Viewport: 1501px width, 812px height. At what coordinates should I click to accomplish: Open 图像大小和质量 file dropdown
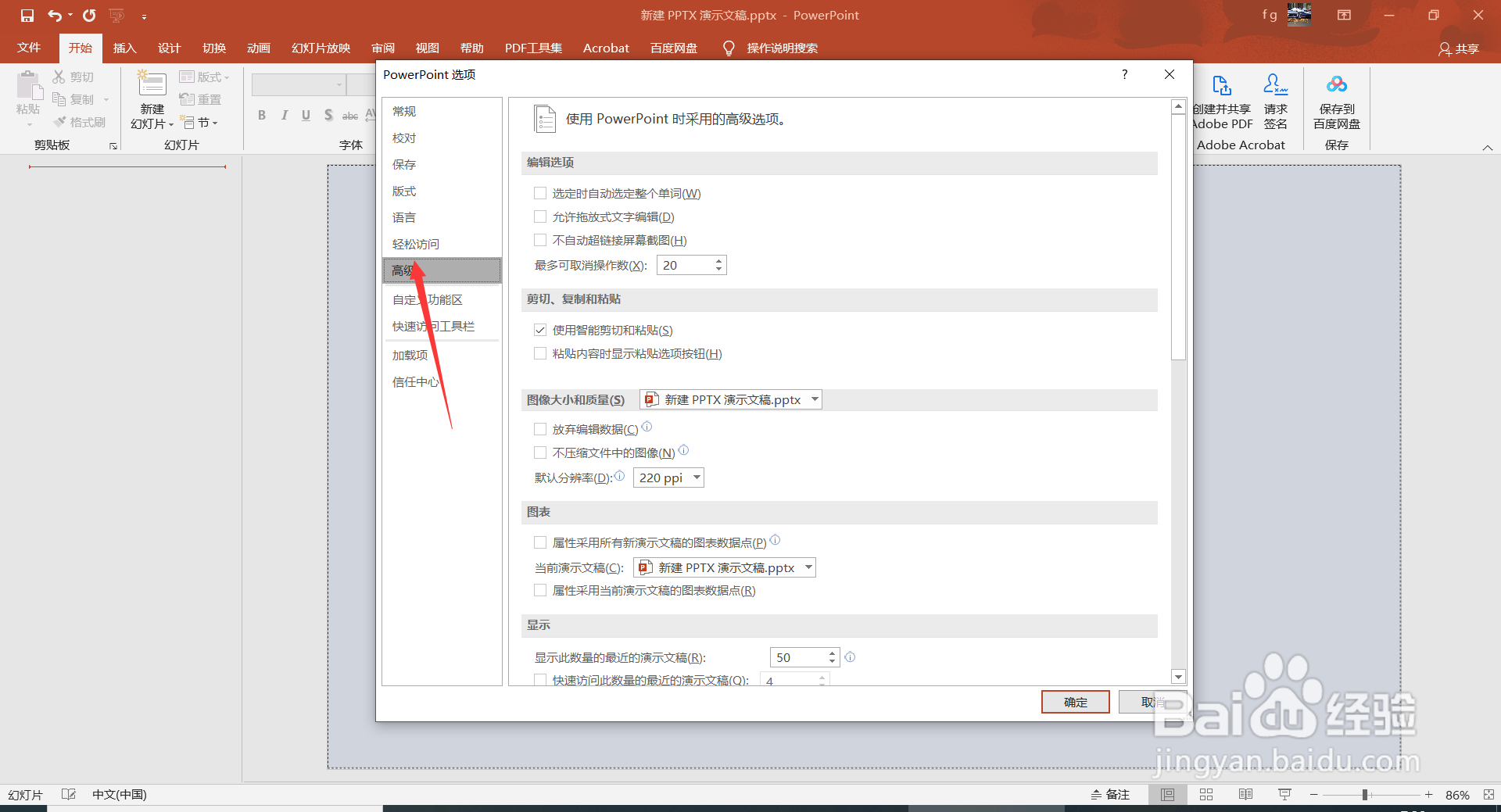pyautogui.click(x=731, y=399)
